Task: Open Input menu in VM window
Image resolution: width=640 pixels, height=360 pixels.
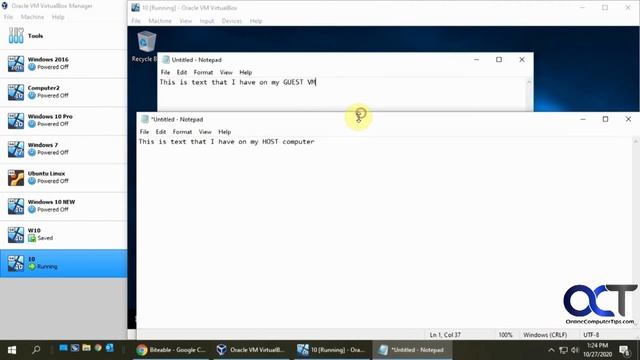Action: click(207, 21)
